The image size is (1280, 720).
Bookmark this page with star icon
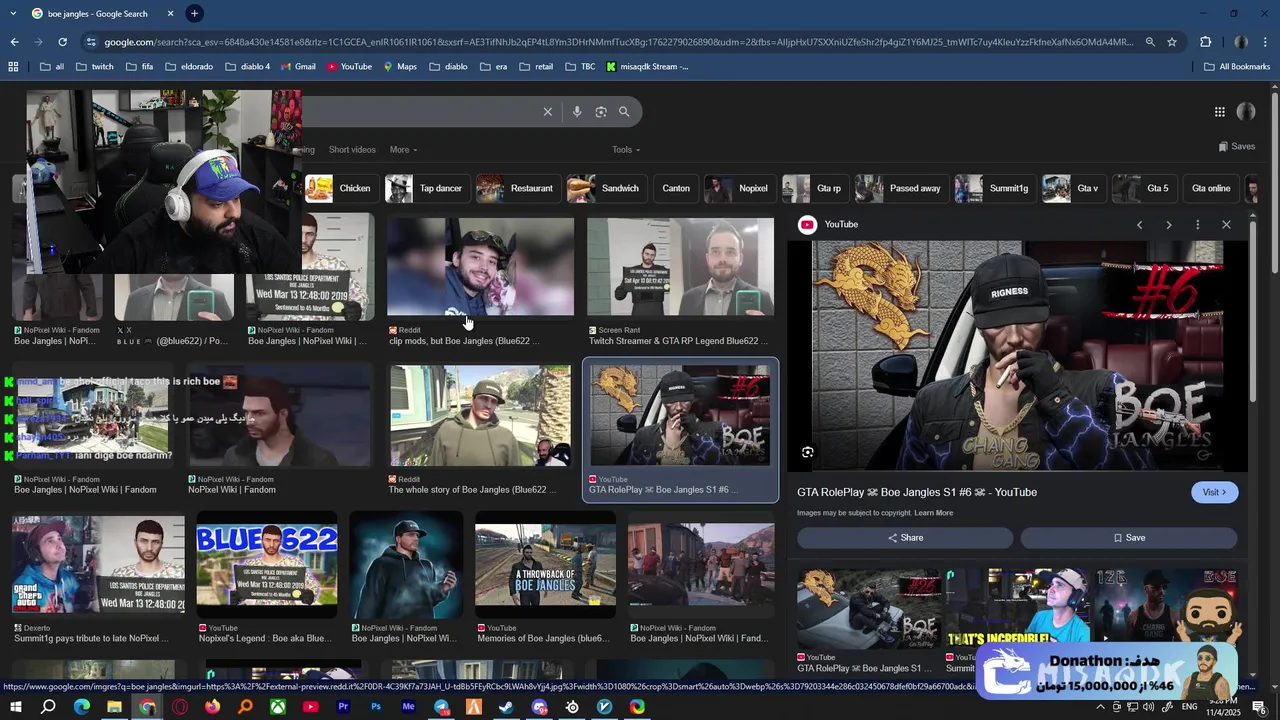(1172, 42)
